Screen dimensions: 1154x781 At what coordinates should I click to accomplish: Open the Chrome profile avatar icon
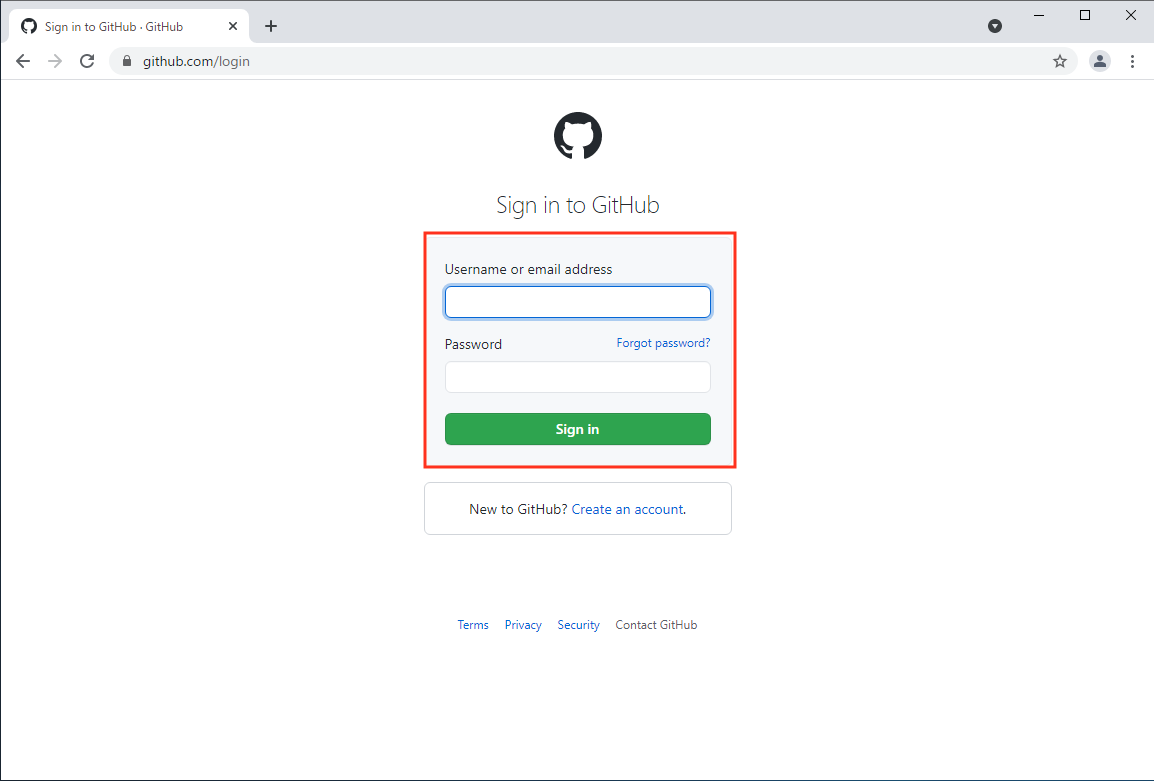pos(1100,61)
